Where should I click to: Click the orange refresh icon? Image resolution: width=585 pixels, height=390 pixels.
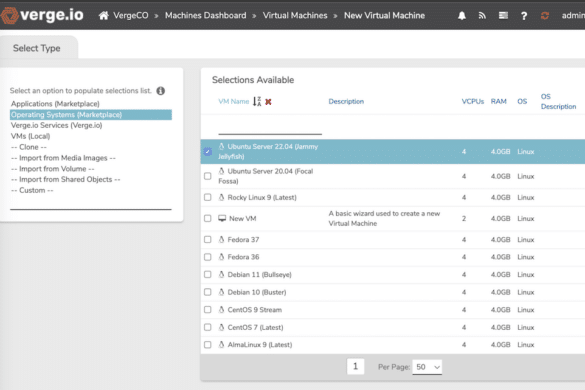[x=545, y=16]
